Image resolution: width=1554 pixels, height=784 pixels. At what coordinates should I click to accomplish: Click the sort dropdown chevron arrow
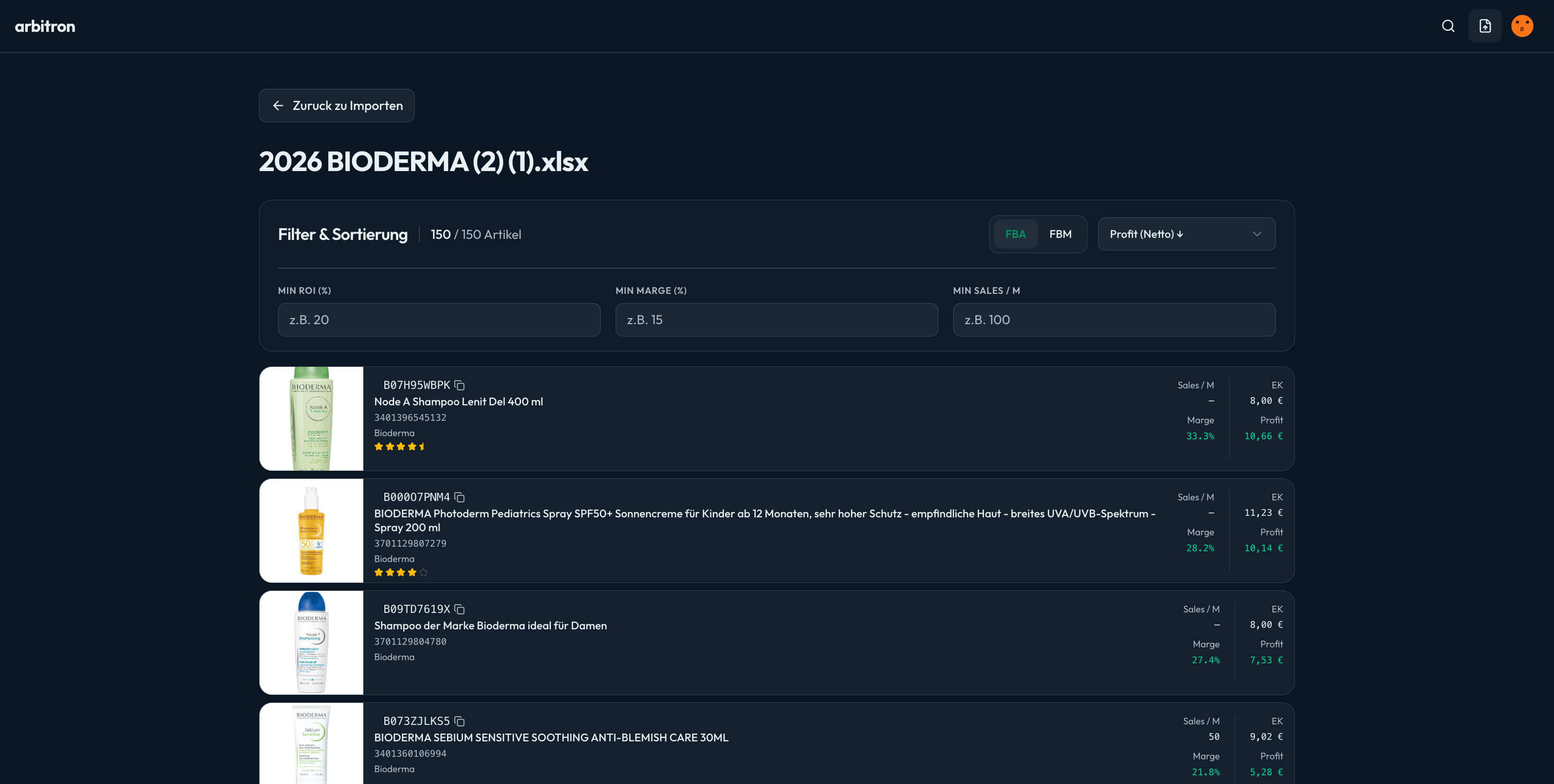click(1256, 234)
